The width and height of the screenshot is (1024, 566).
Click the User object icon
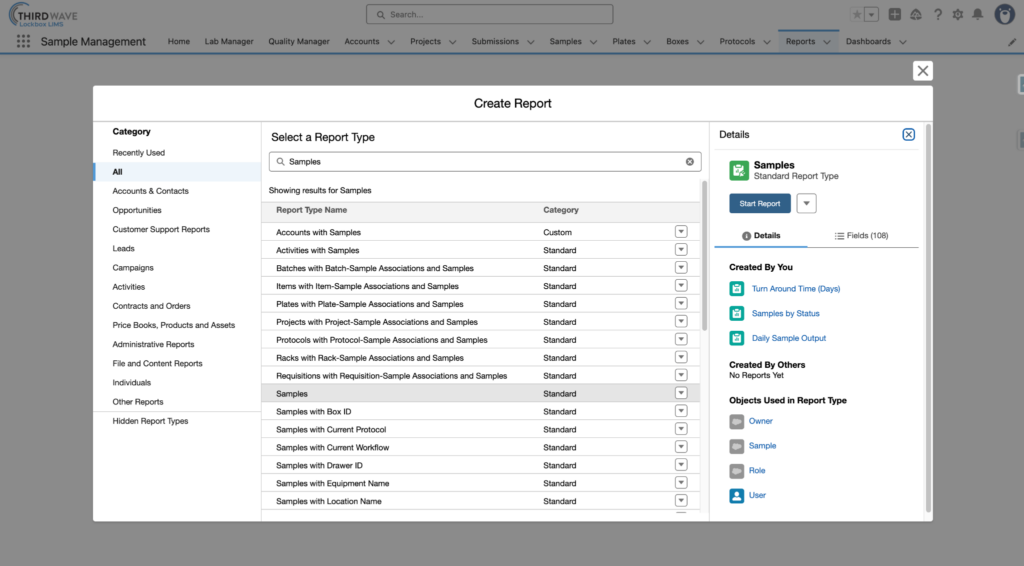(737, 495)
